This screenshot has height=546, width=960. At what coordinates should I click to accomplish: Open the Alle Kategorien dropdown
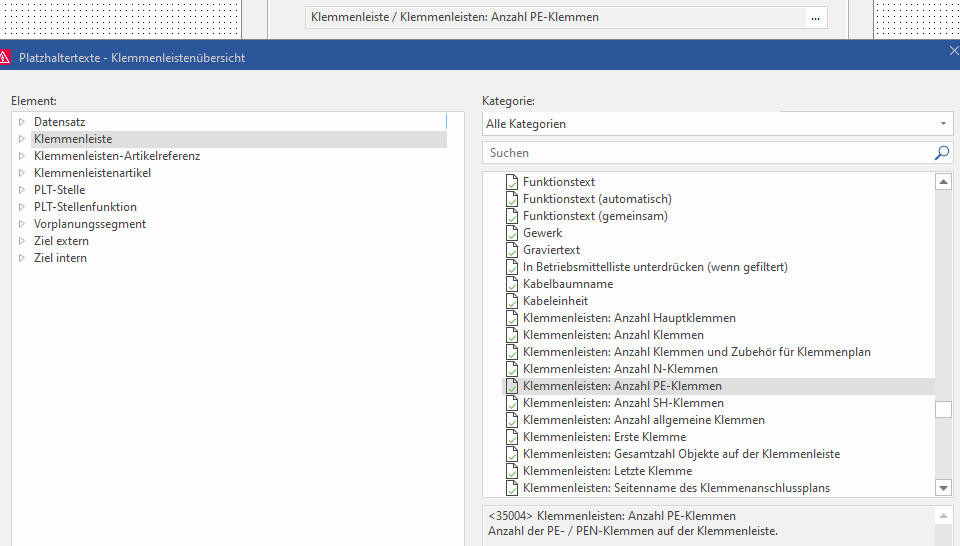[x=943, y=124]
